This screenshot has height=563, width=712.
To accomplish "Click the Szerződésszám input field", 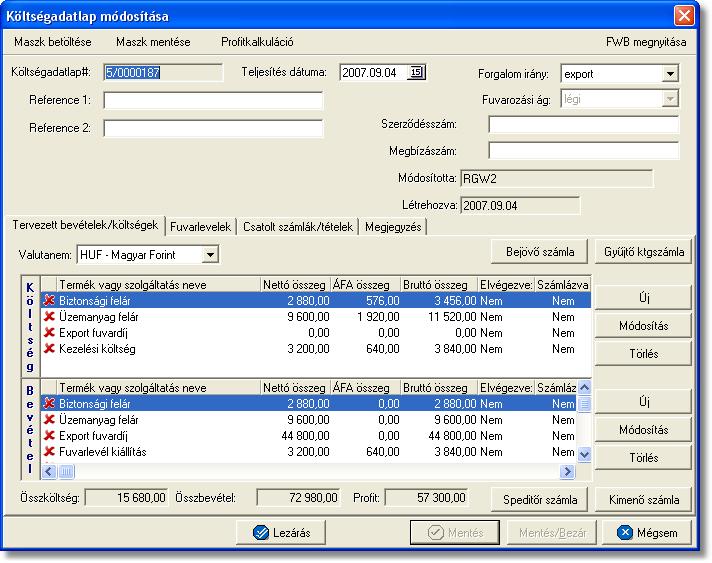I will 584,124.
